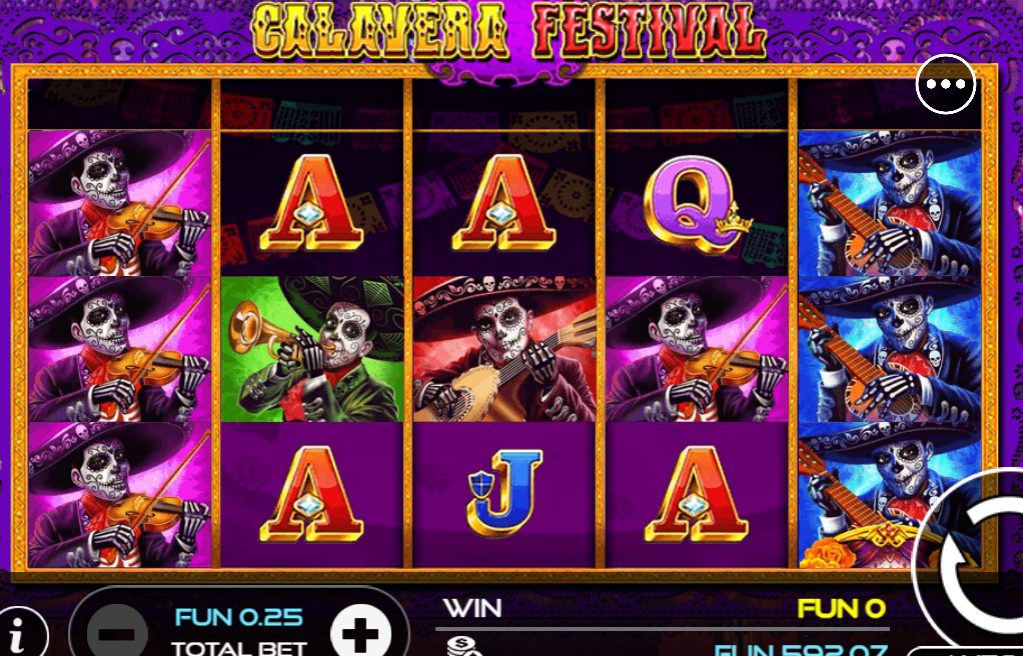Increase total bet with plus button
This screenshot has width=1023, height=656.
(x=360, y=632)
